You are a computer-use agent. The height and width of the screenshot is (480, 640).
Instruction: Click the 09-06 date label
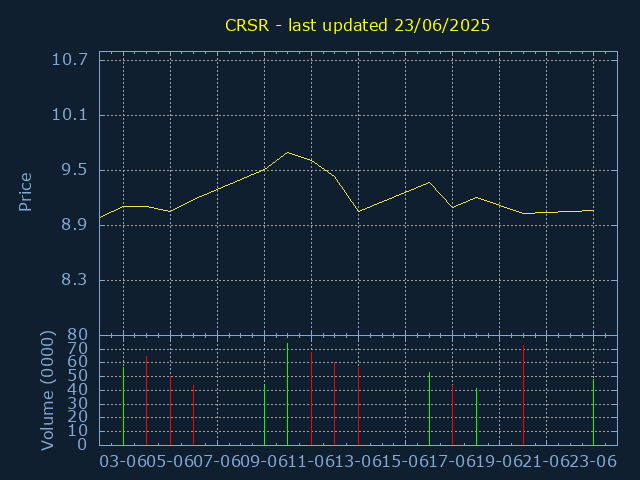[264, 462]
